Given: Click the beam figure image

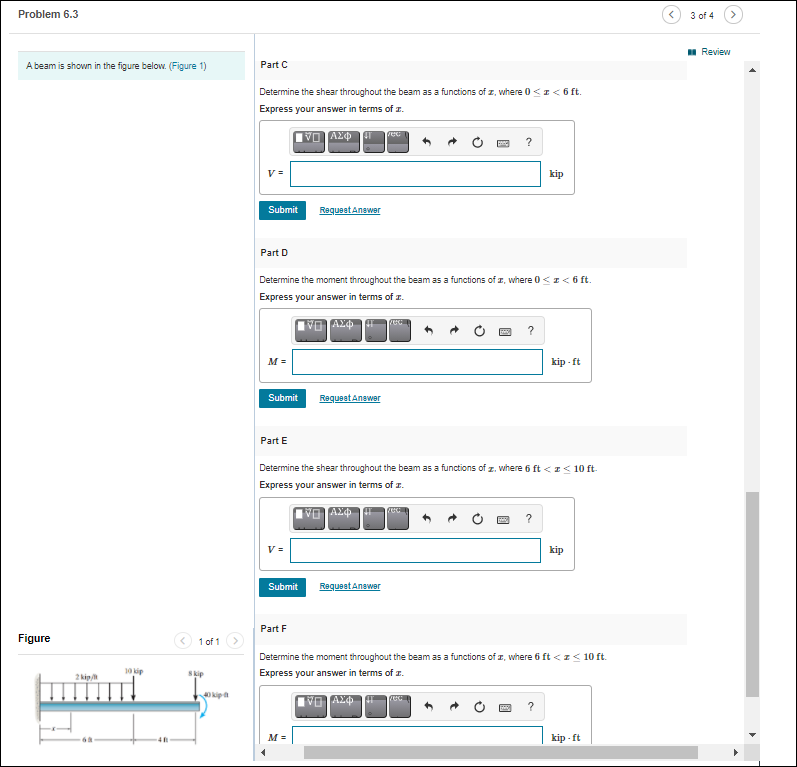Looking at the screenshot, I should pyautogui.click(x=131, y=707).
